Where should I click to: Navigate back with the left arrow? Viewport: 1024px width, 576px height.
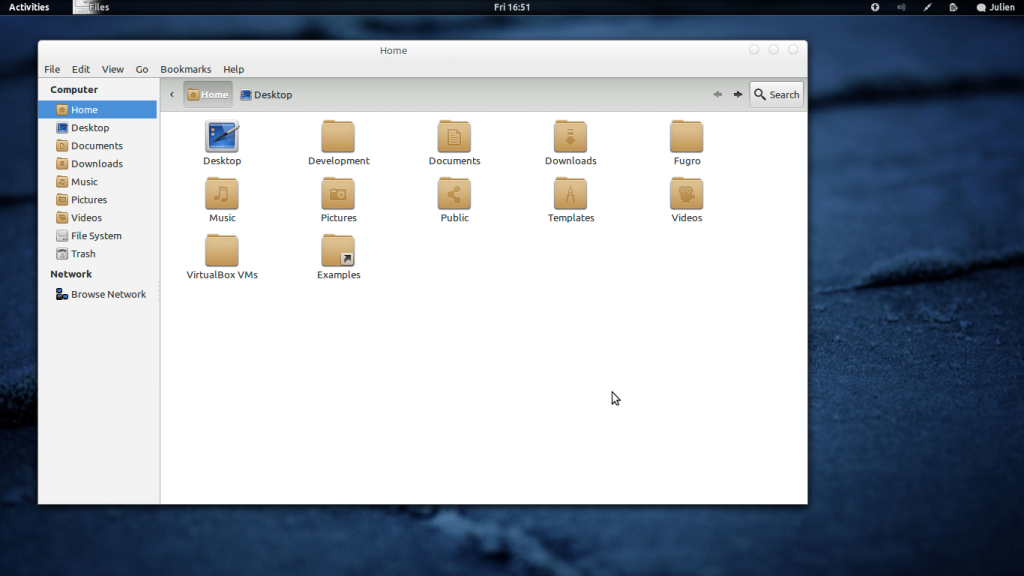[717, 95]
